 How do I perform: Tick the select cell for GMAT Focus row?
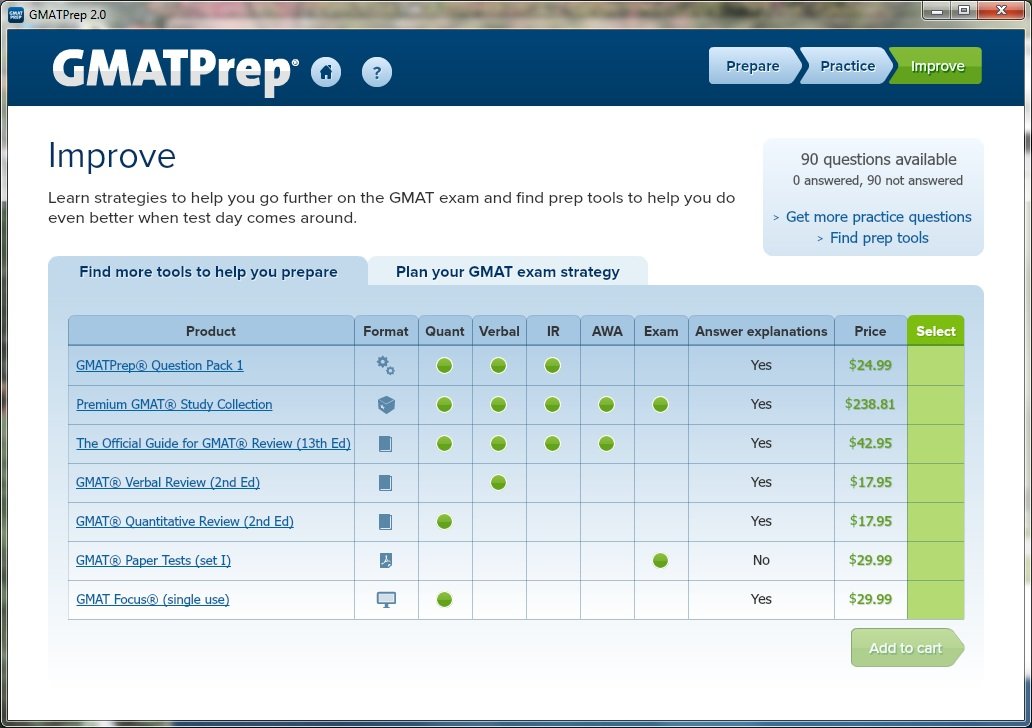point(935,600)
